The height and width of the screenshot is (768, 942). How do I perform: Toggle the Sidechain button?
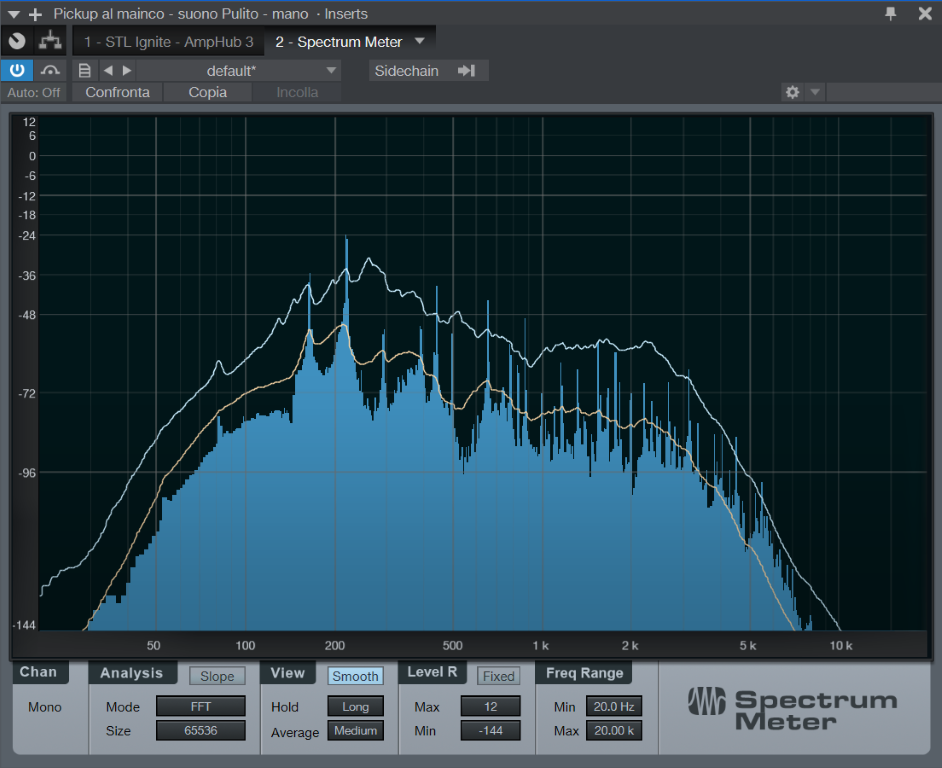(428, 70)
